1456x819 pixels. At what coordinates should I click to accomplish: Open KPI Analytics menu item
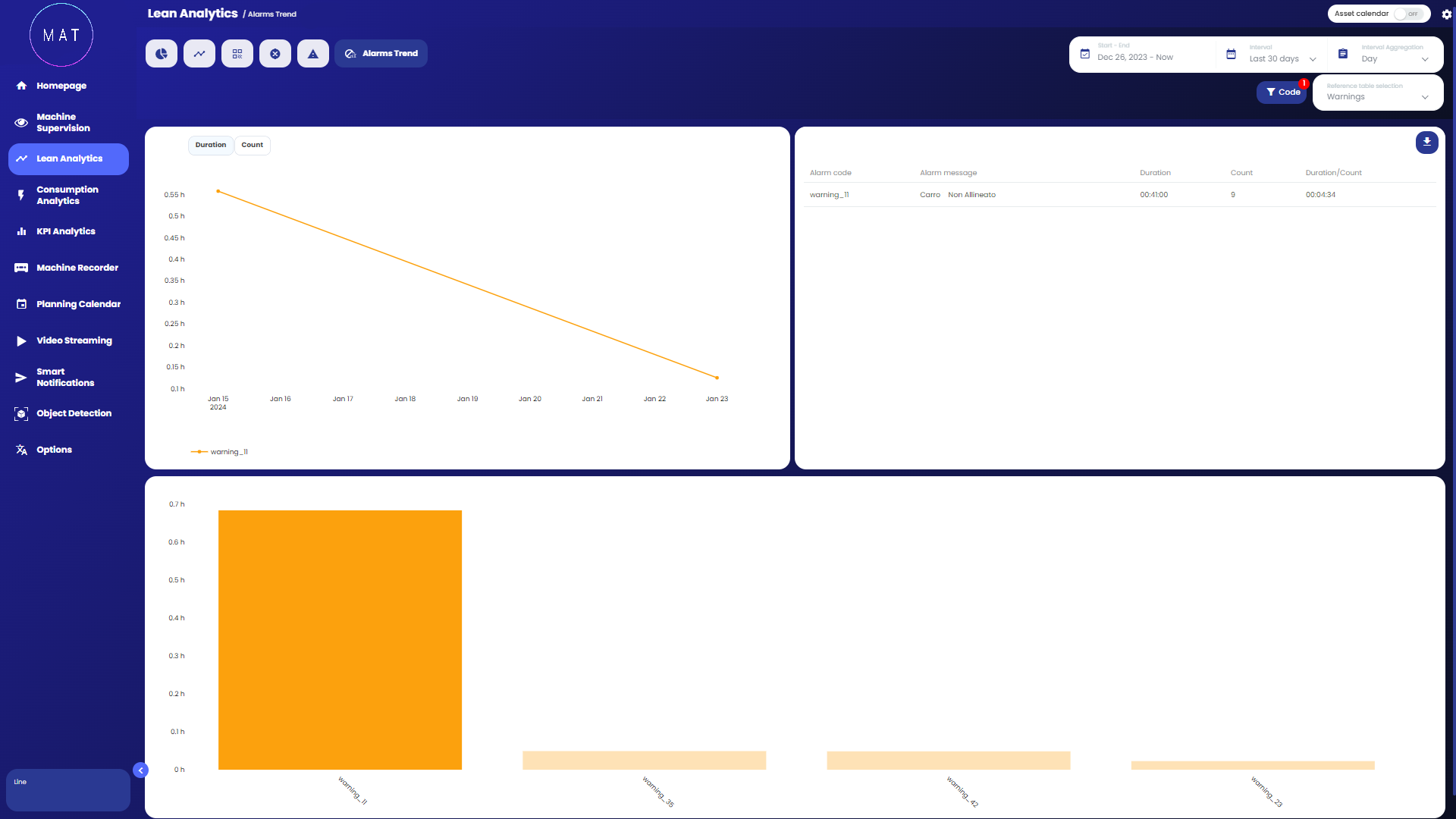(65, 231)
